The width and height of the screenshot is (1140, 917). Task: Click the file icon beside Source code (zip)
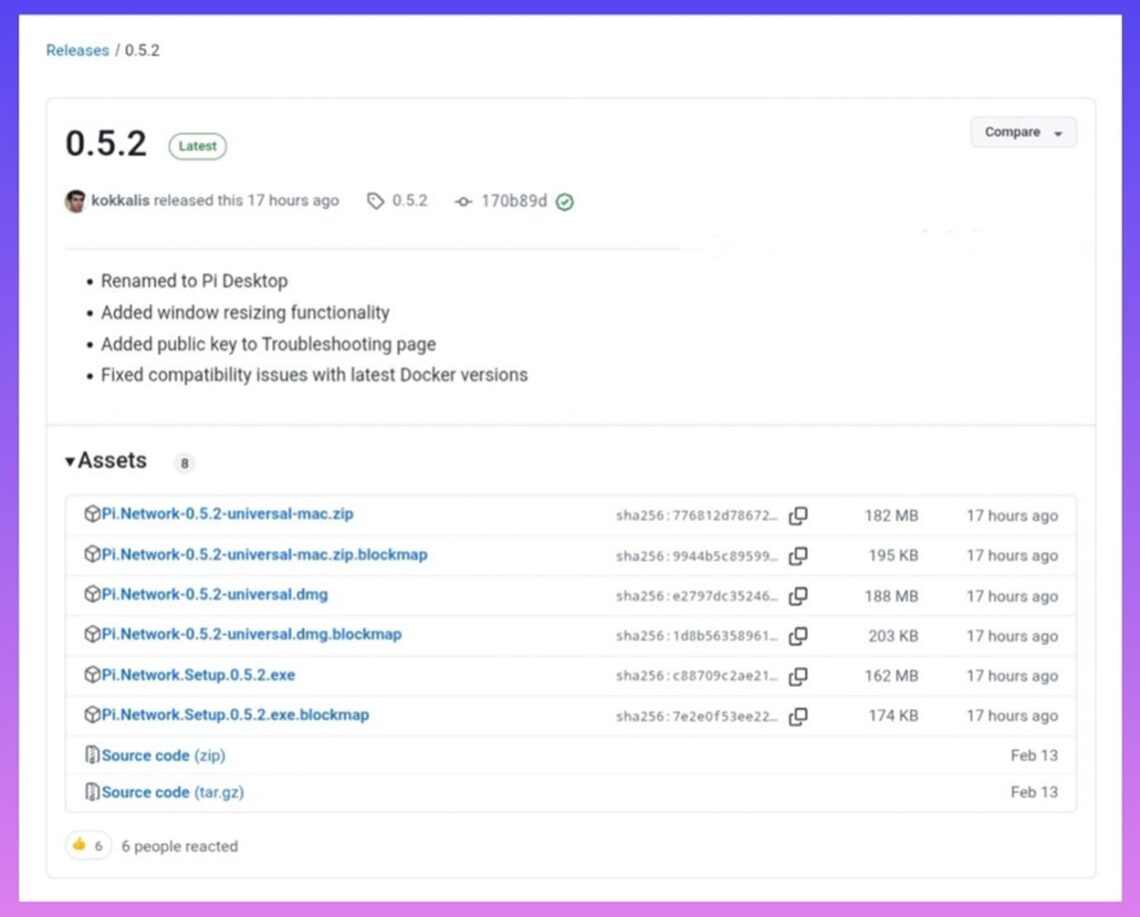[x=92, y=756]
